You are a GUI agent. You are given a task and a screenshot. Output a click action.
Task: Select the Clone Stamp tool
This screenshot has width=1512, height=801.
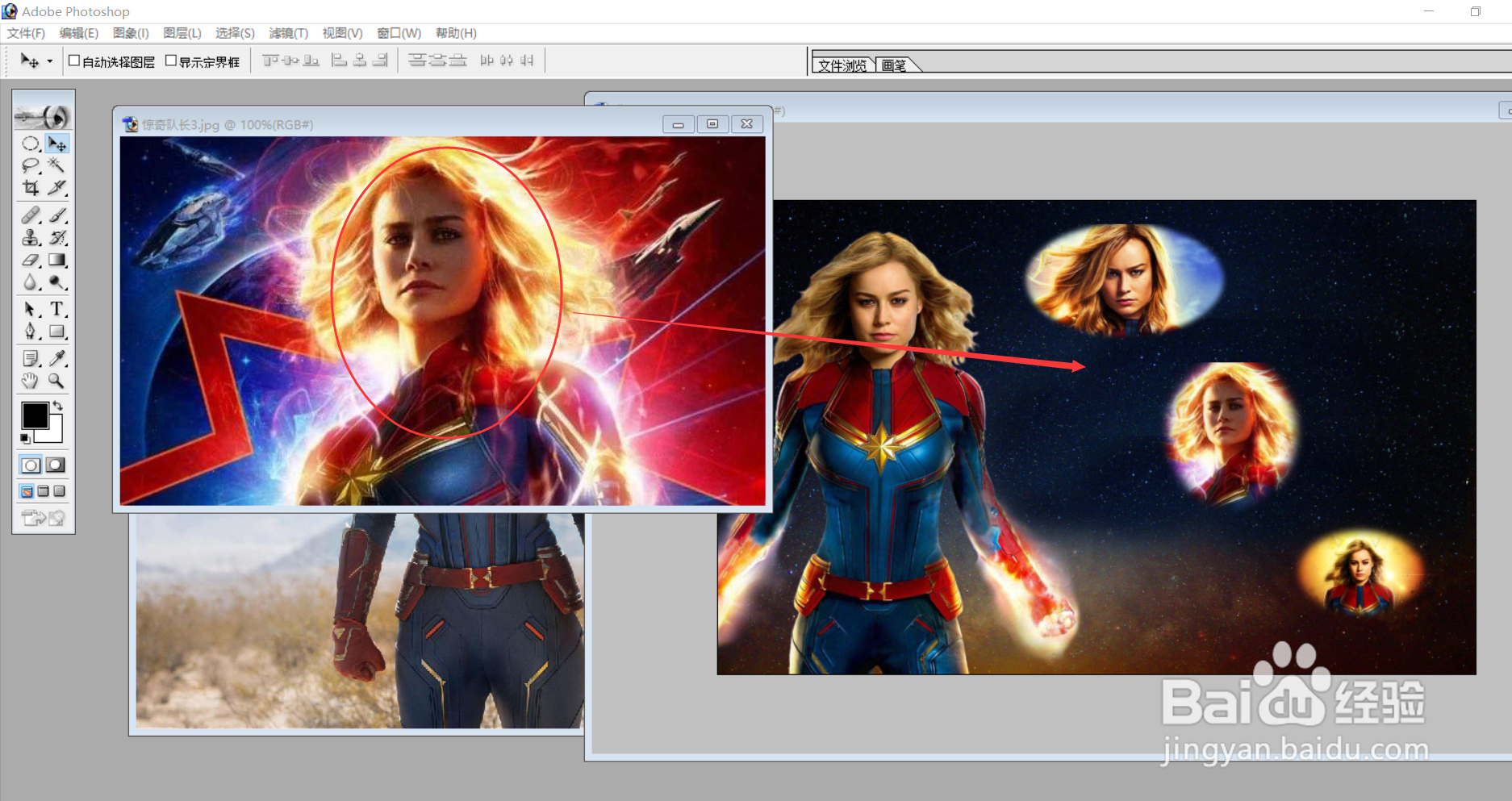point(31,238)
